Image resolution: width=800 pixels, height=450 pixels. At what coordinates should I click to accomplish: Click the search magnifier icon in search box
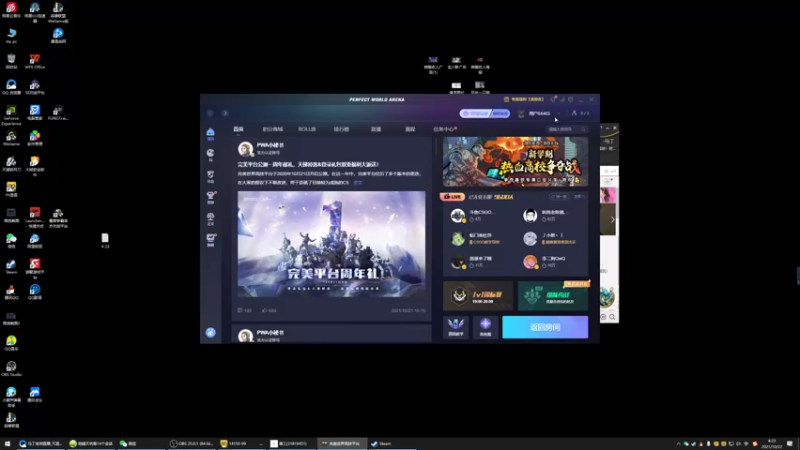[584, 130]
